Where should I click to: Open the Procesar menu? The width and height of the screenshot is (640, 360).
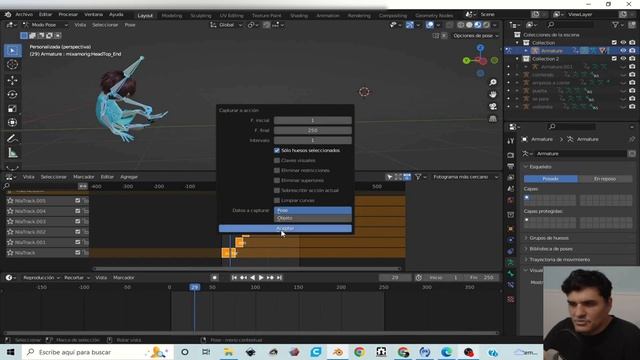(68, 14)
